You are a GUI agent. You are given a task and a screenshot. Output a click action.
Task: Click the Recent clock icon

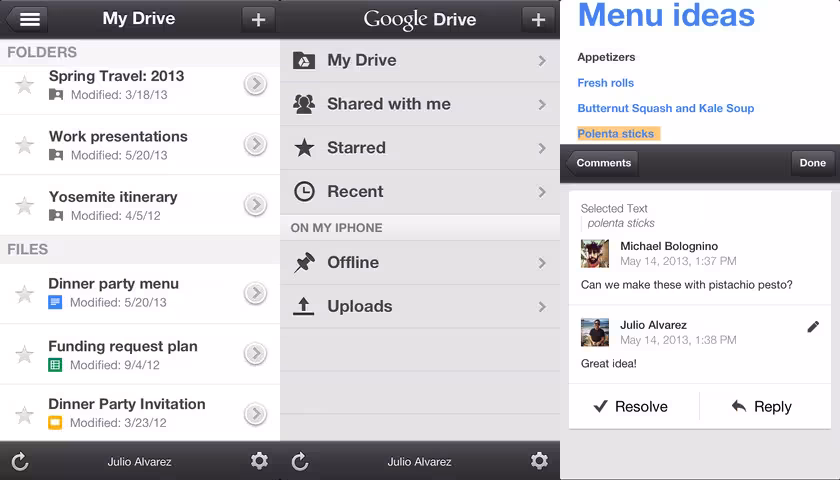[304, 191]
